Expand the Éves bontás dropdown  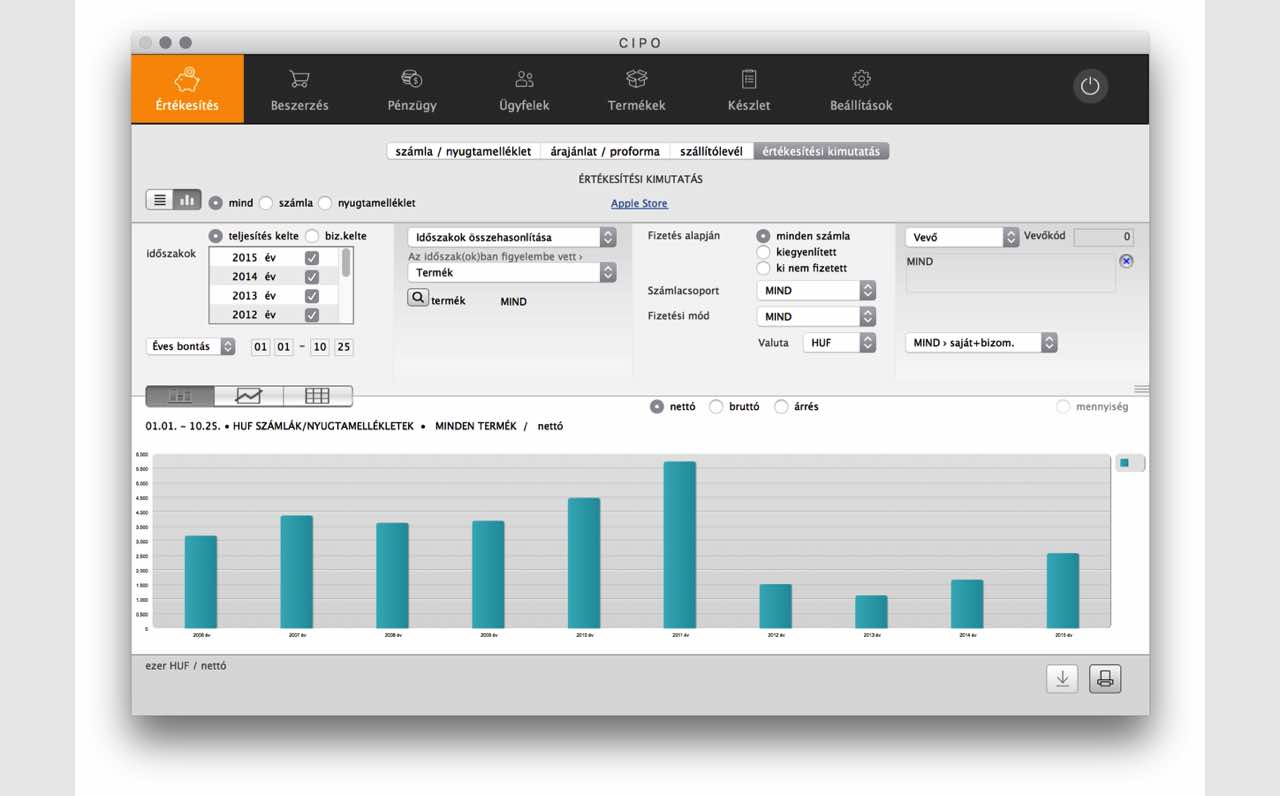(190, 347)
